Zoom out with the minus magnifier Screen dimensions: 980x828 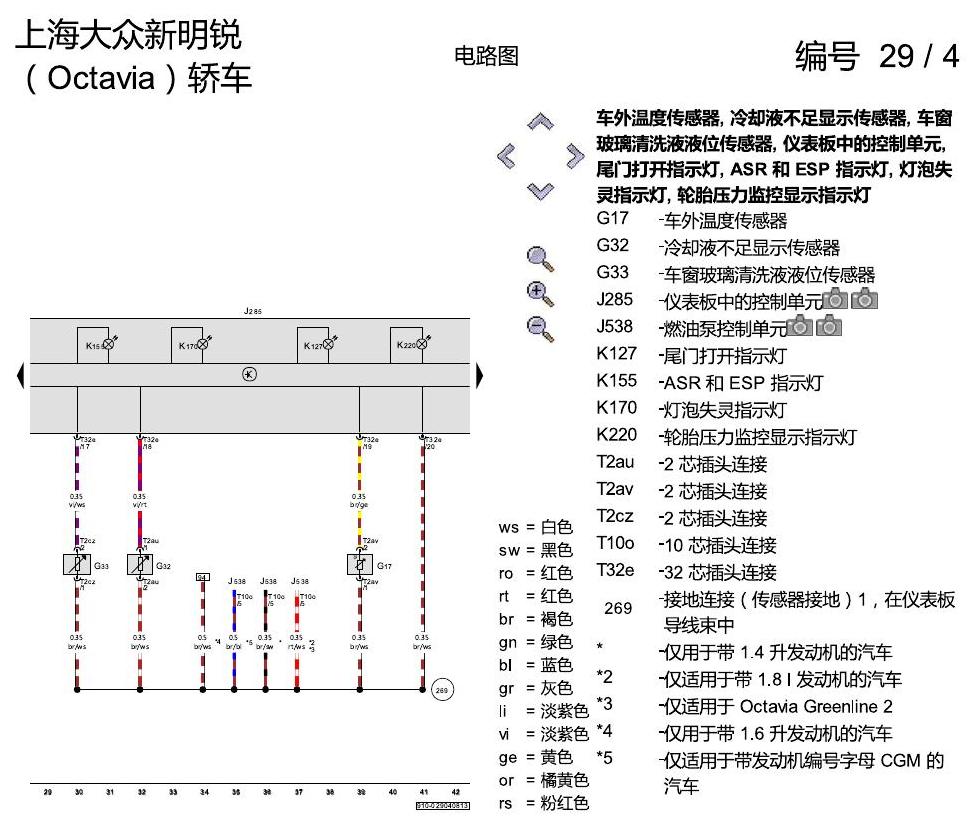click(x=540, y=329)
